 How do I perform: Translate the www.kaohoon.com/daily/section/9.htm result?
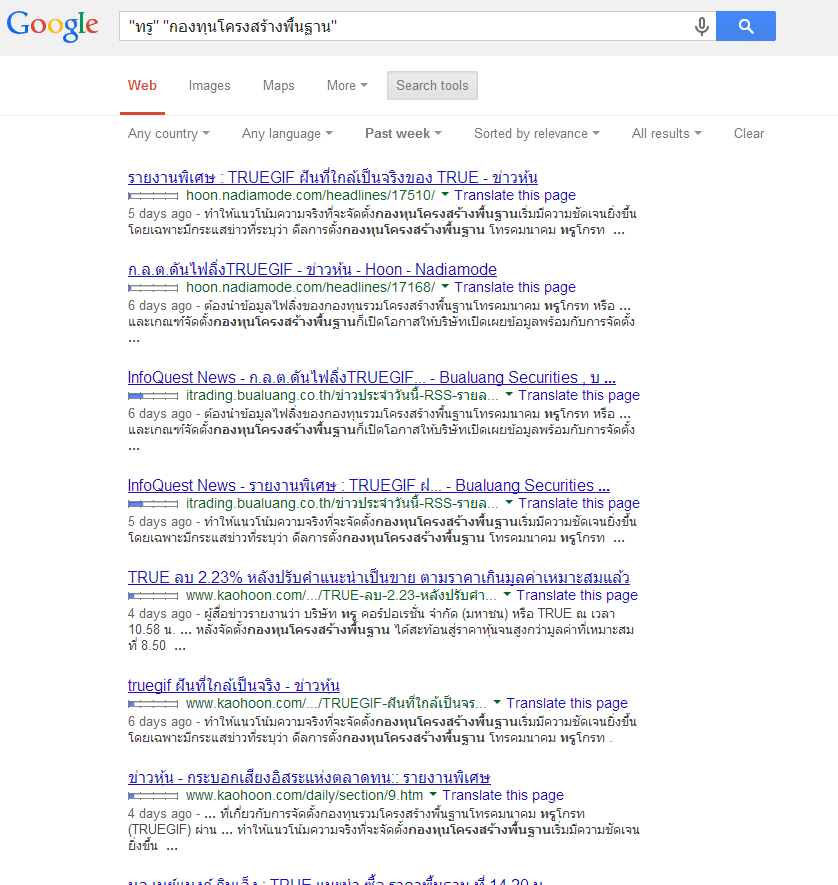point(503,795)
